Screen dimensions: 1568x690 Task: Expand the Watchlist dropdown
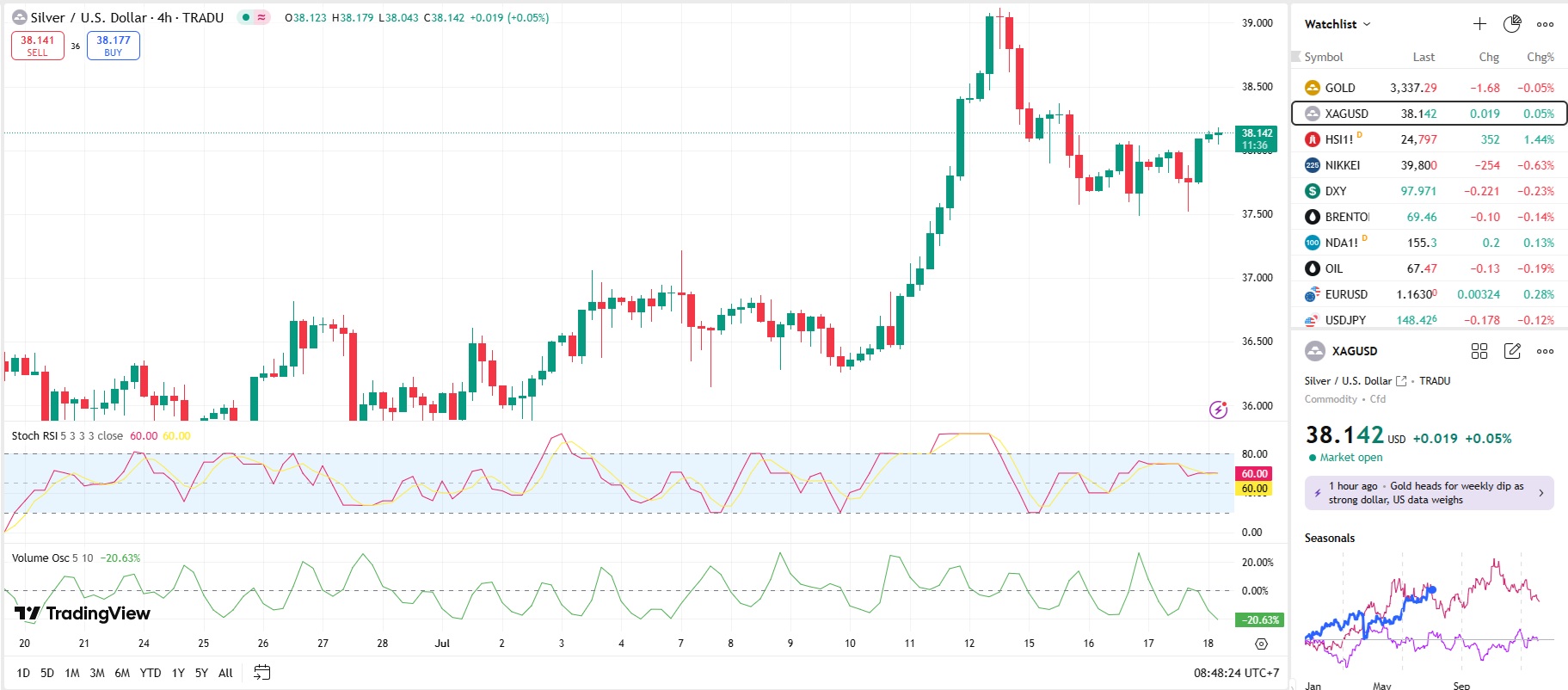click(1337, 24)
